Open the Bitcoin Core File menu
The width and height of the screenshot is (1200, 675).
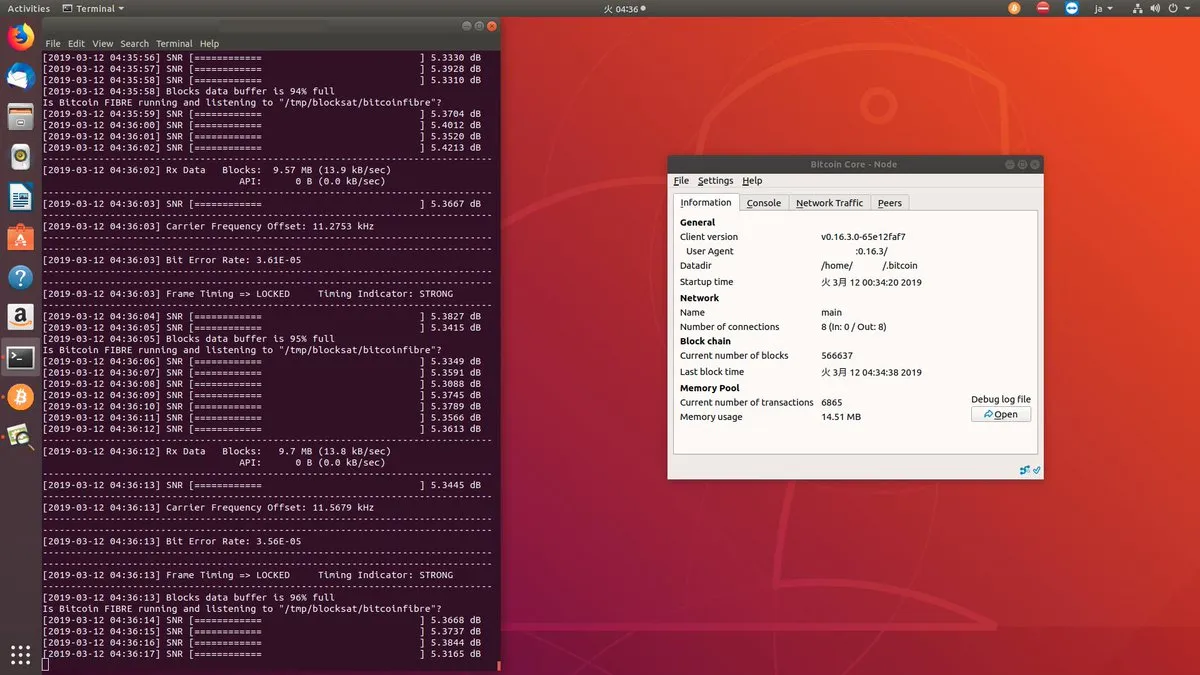[681, 181]
